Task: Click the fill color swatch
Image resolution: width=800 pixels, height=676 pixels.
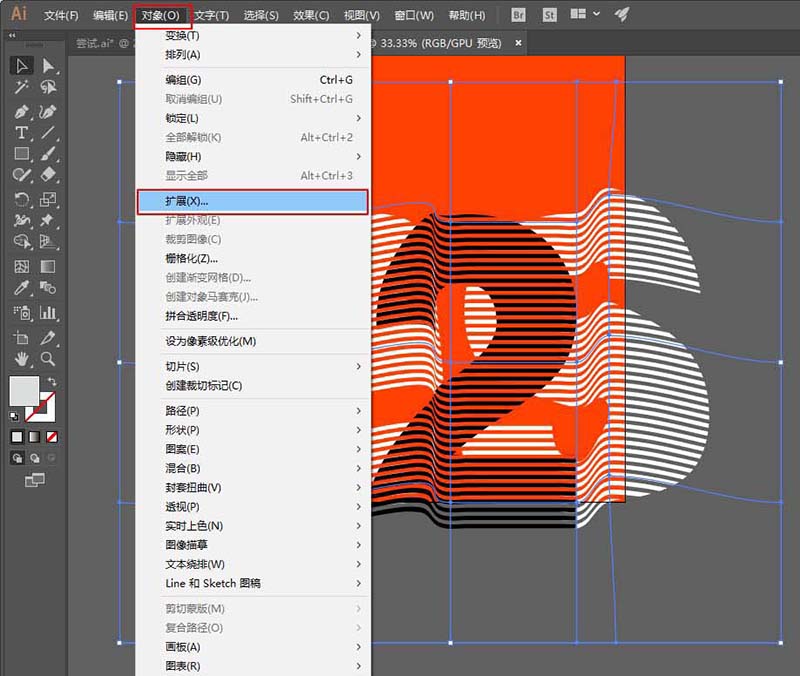Action: pos(23,390)
